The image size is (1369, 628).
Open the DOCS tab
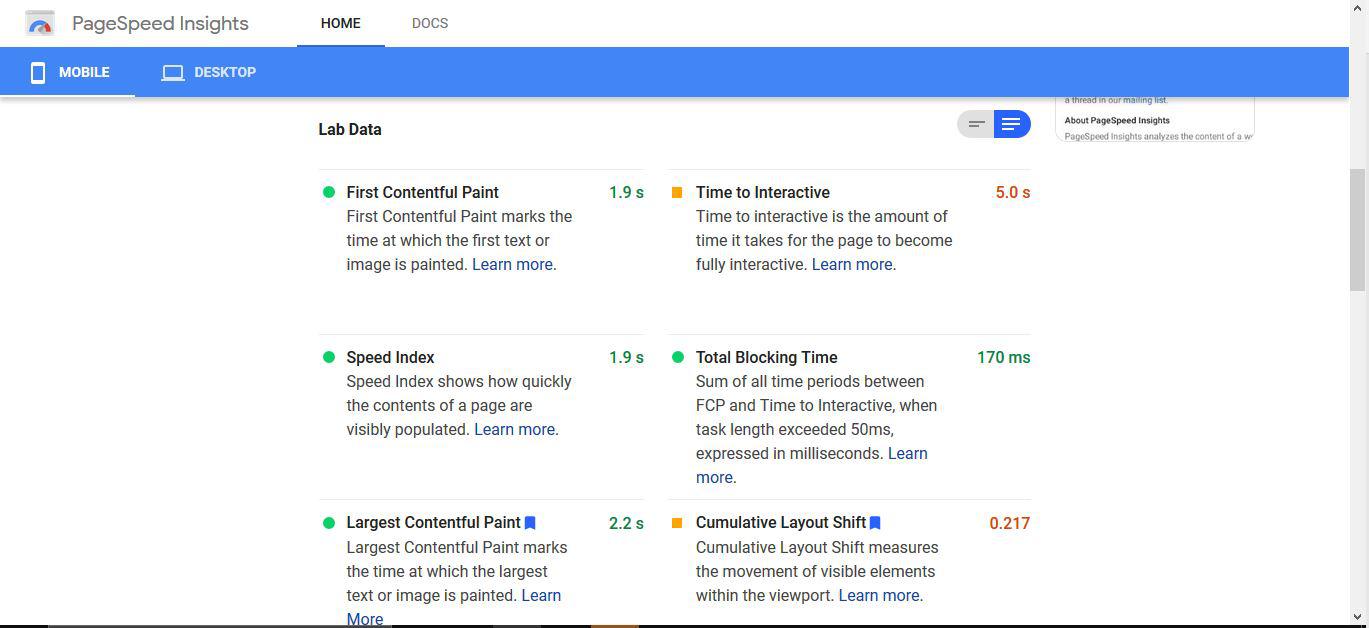coord(430,23)
